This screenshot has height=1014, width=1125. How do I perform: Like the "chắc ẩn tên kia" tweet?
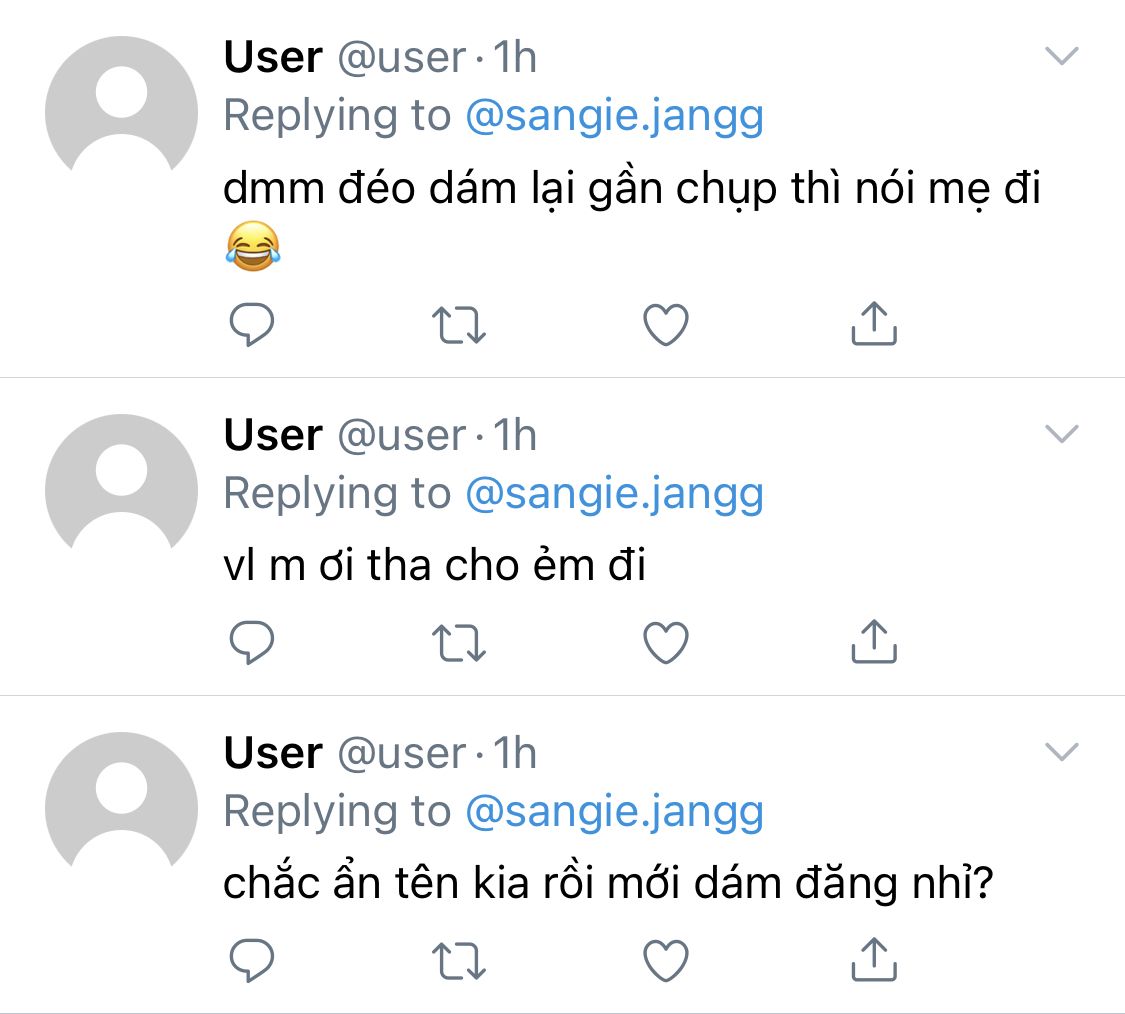(x=666, y=961)
